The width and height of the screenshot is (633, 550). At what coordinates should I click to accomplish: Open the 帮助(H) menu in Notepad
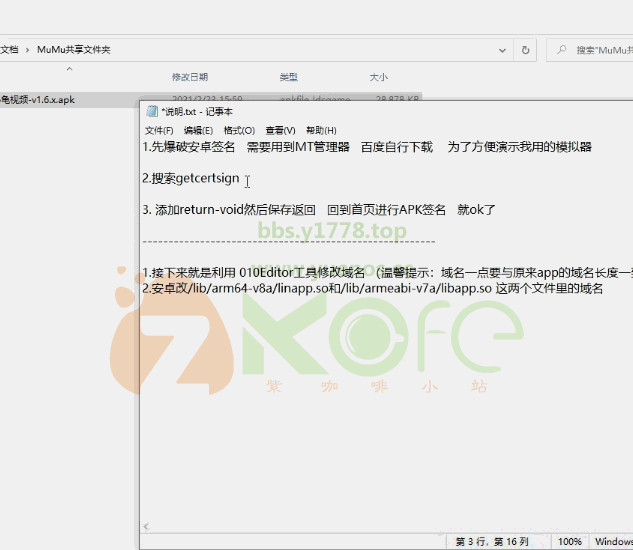(x=321, y=130)
